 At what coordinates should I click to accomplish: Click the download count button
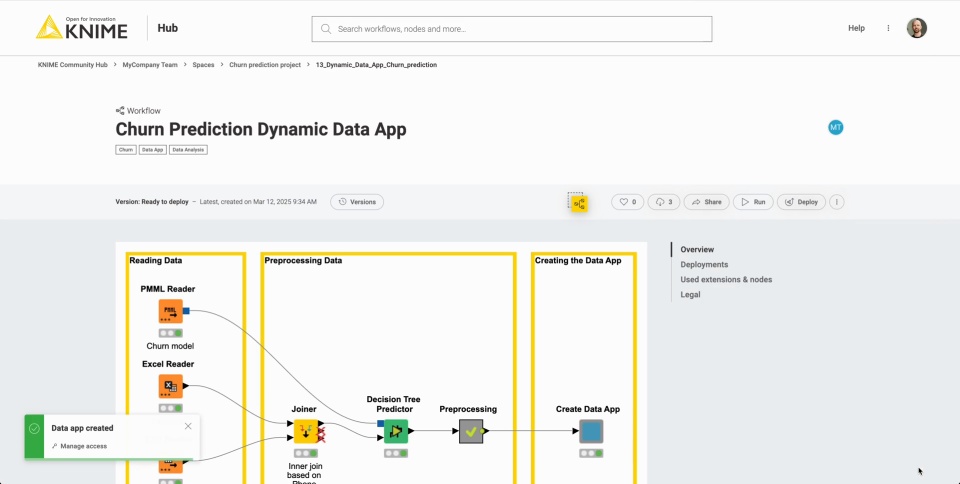[x=664, y=202]
